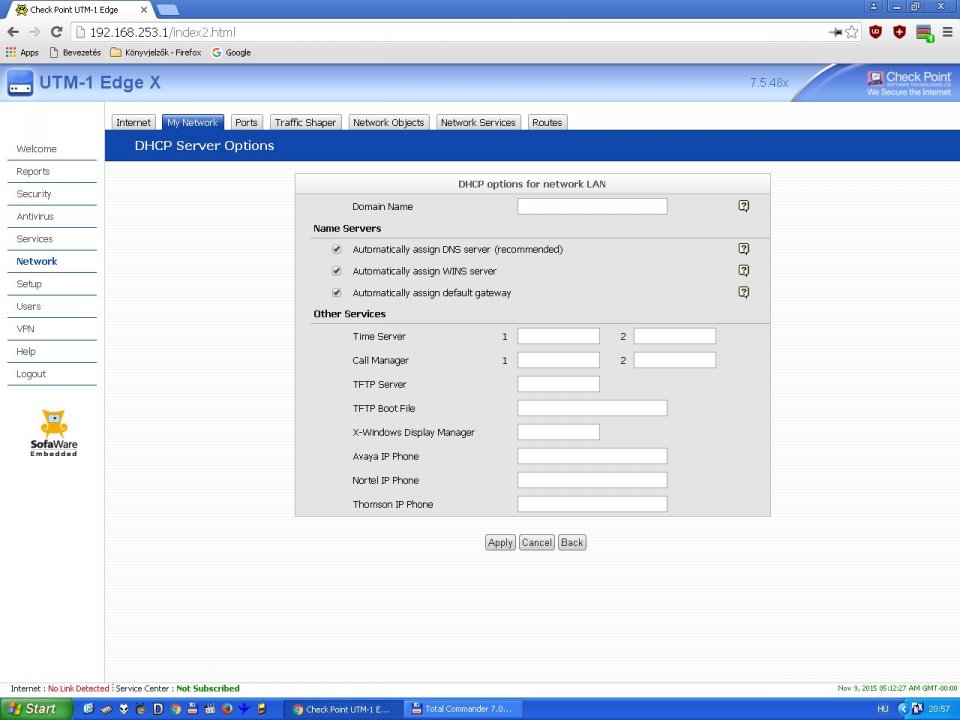Focus the TFTP Boot File input field

[592, 408]
